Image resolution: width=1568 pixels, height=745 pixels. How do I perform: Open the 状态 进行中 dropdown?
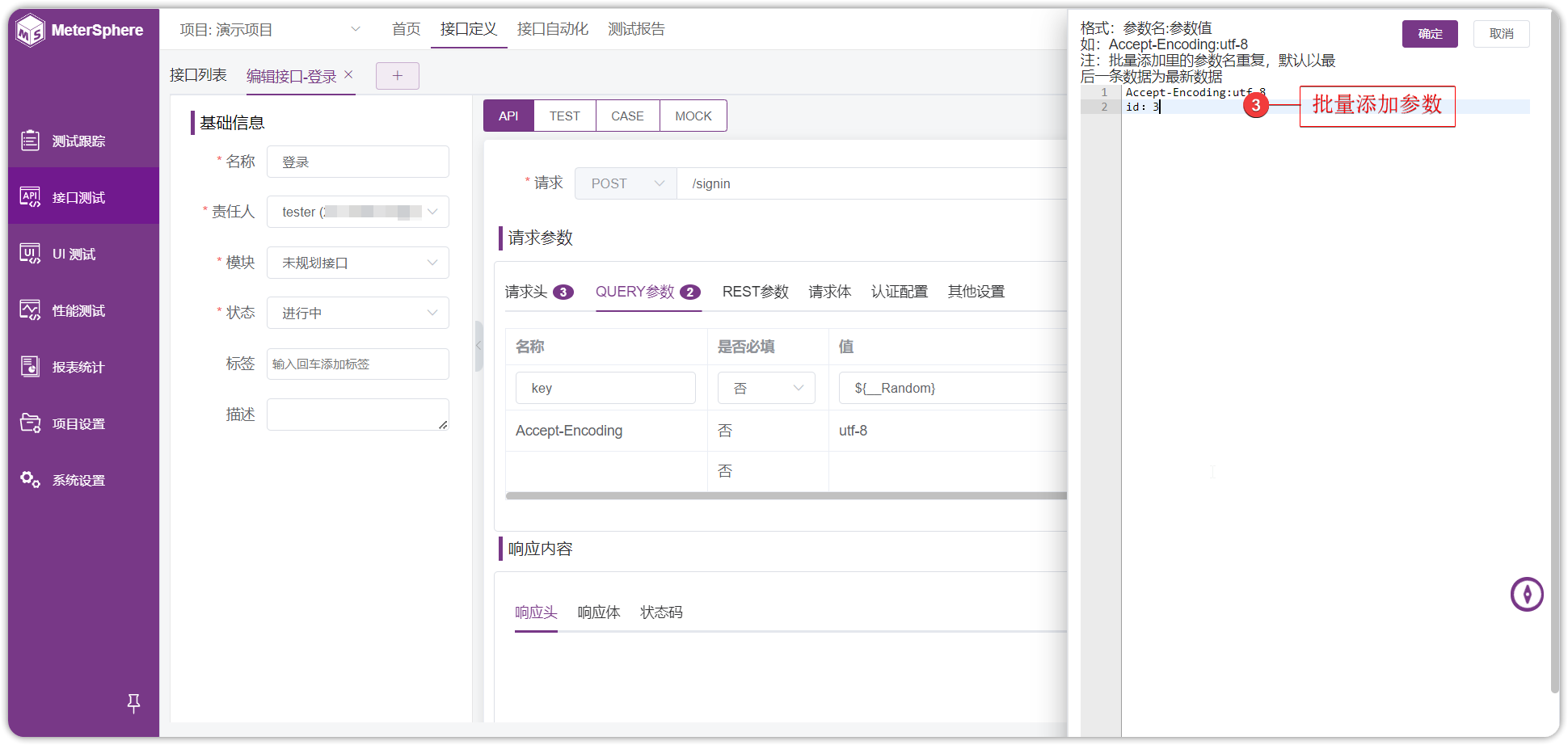[358, 313]
